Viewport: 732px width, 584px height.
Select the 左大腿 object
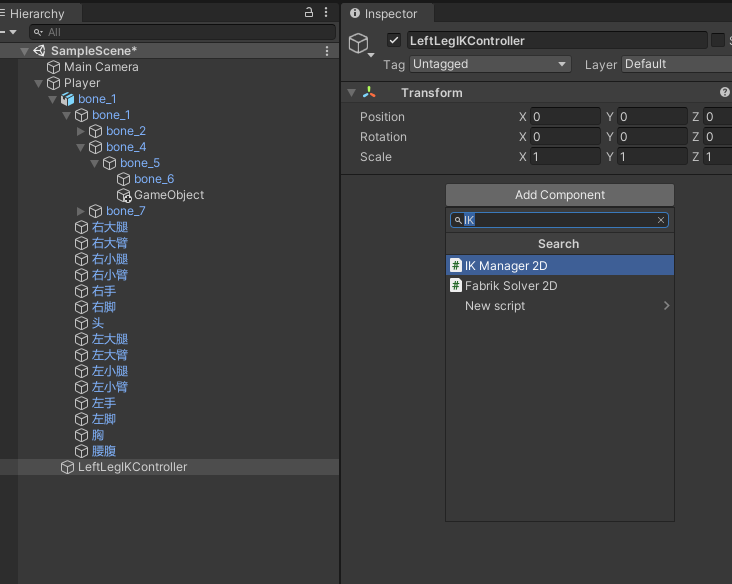tap(110, 339)
